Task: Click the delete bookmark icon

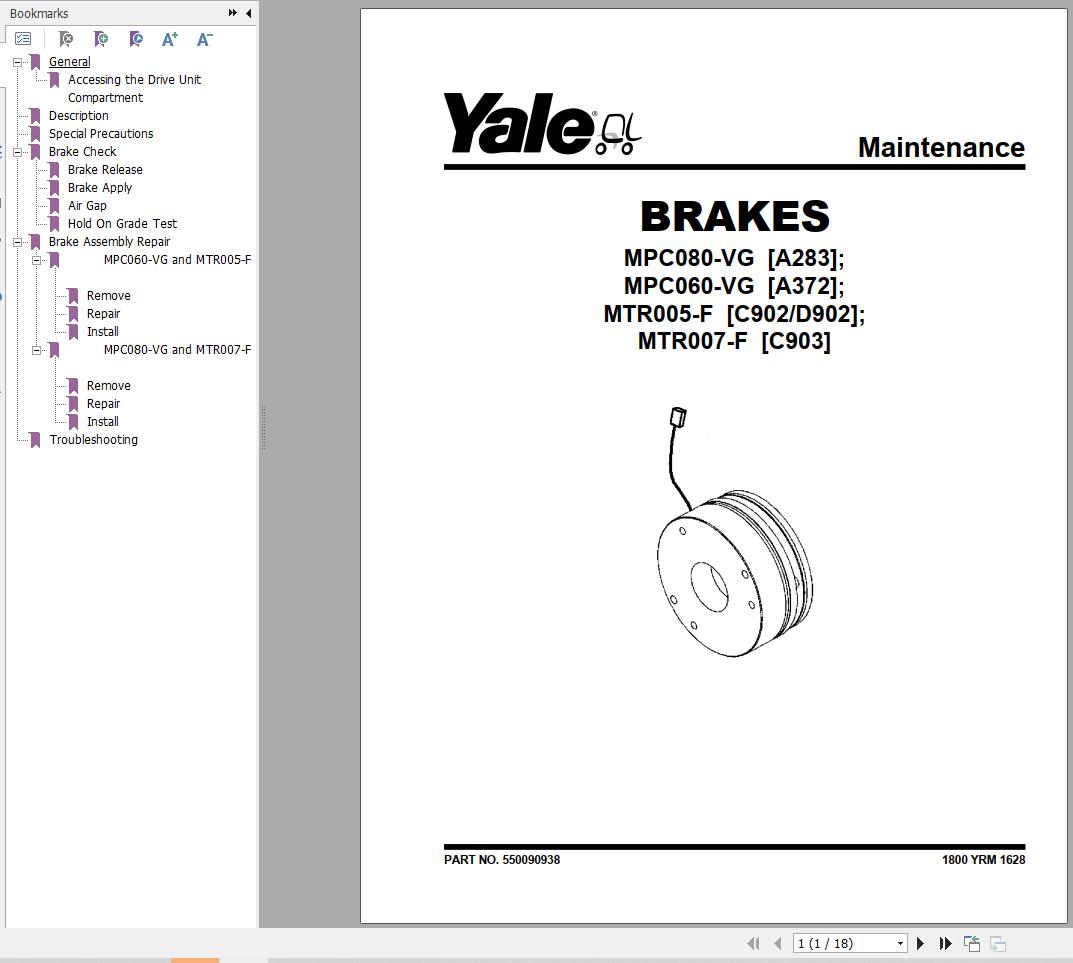Action: (x=66, y=39)
